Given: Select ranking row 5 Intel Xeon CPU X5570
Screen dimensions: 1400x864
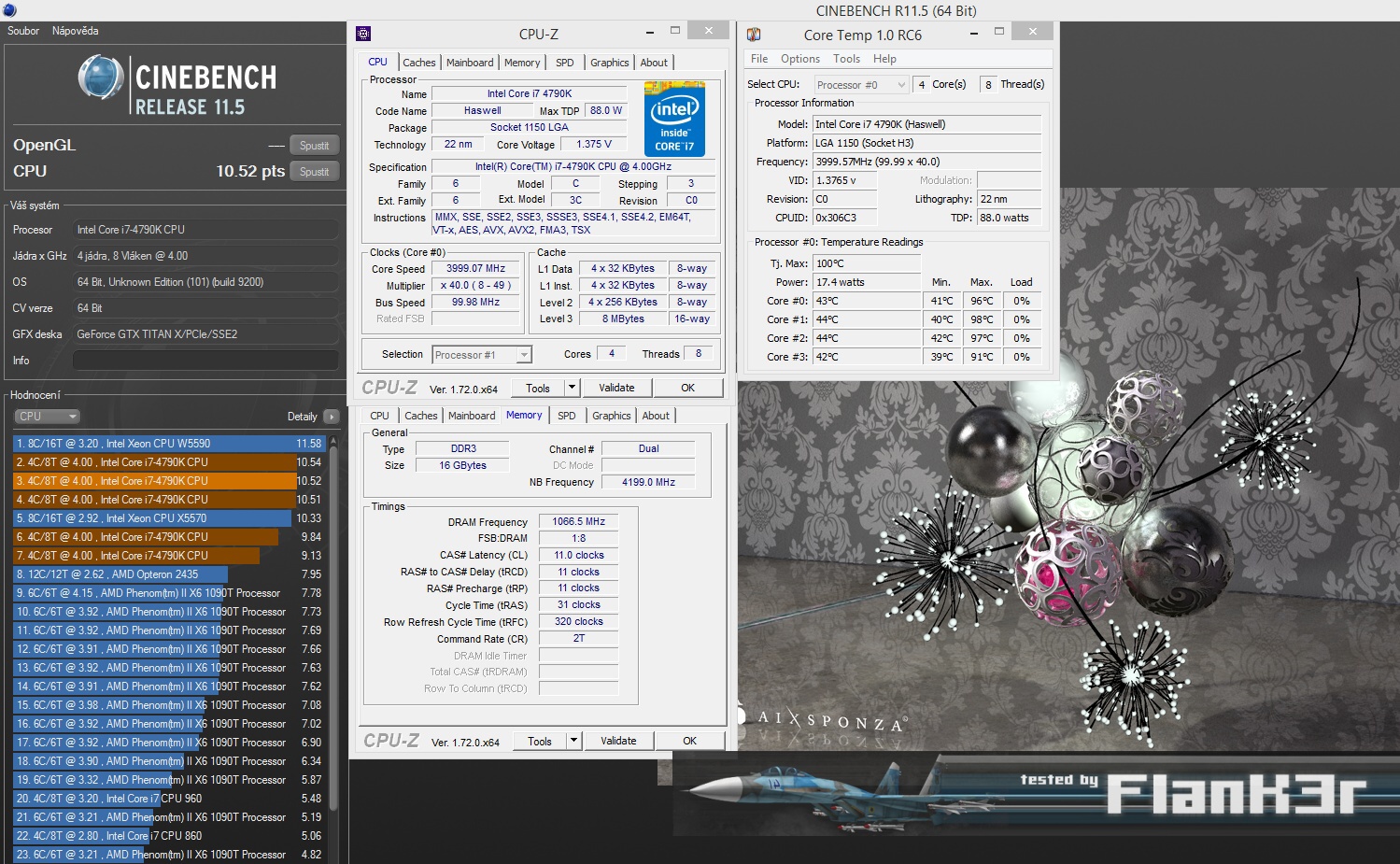Looking at the screenshot, I should [x=168, y=518].
